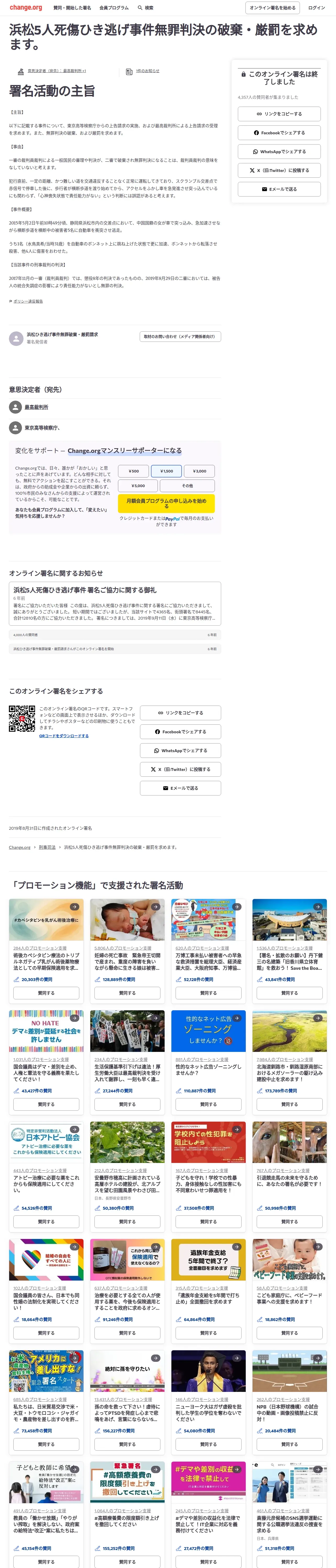
Task: Click 賛同する on 生活保護基準引き下げ card
Action: [x=127, y=1104]
